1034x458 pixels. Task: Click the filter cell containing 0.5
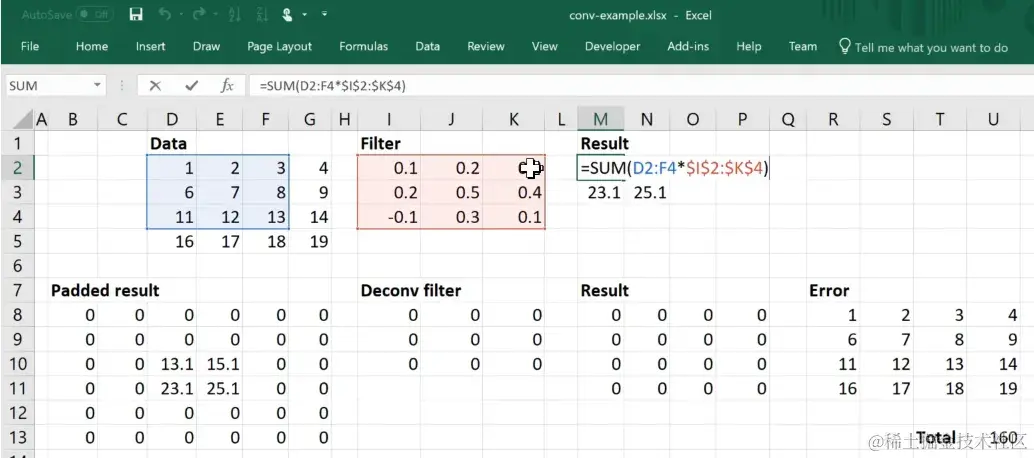[x=452, y=192]
